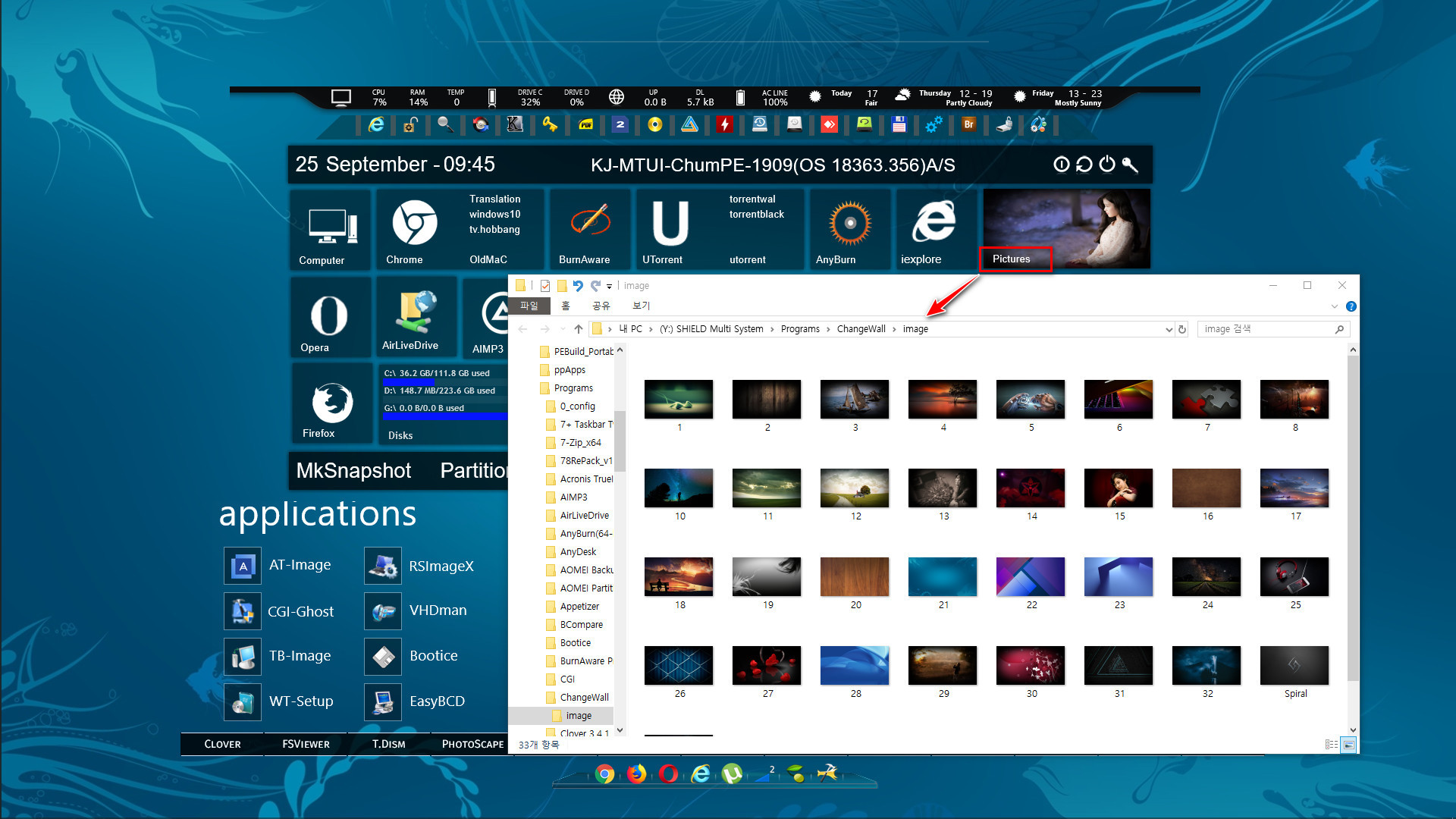Screen dimensions: 1456x819
Task: Click the ChangeWall breadcrumb in address bar
Action: click(861, 329)
